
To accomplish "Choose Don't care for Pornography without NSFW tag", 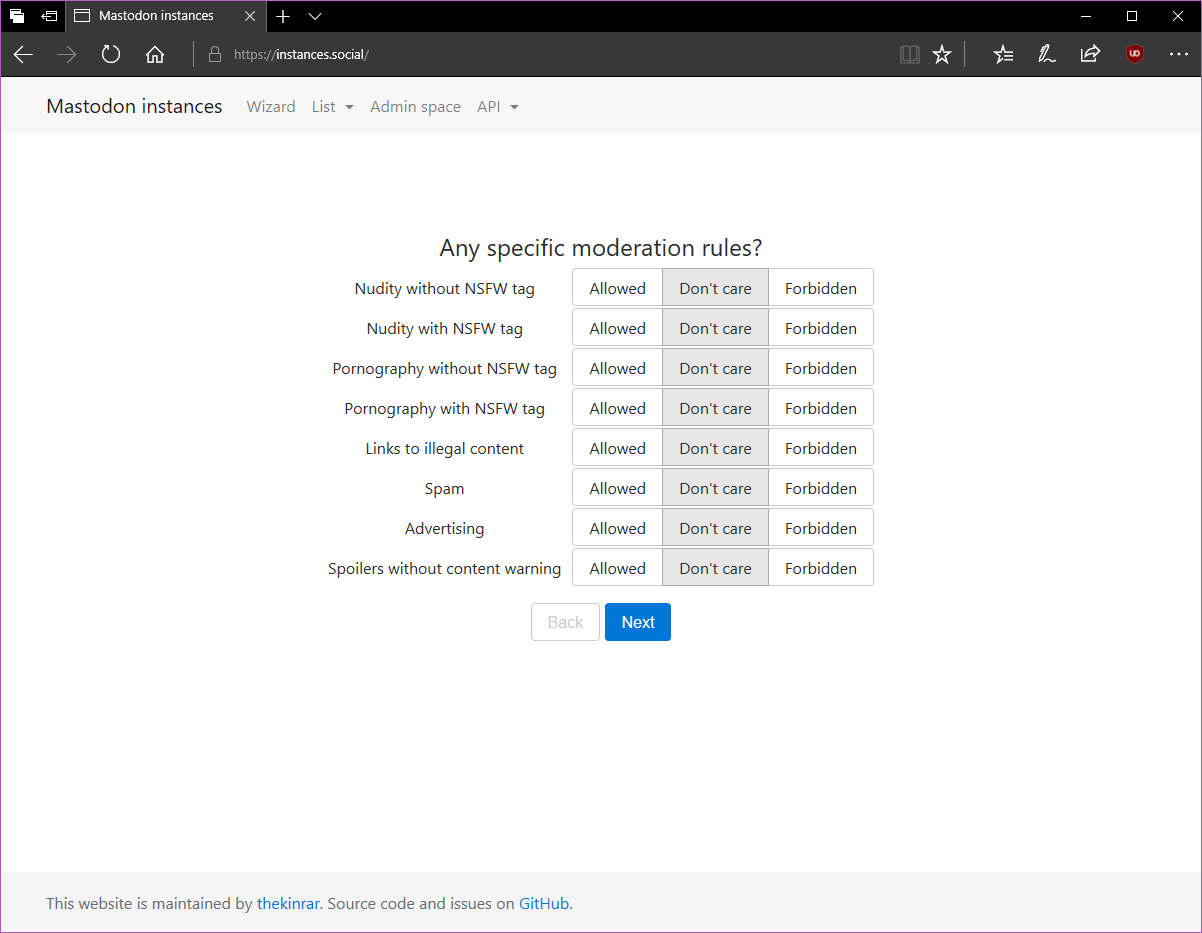I will [715, 368].
